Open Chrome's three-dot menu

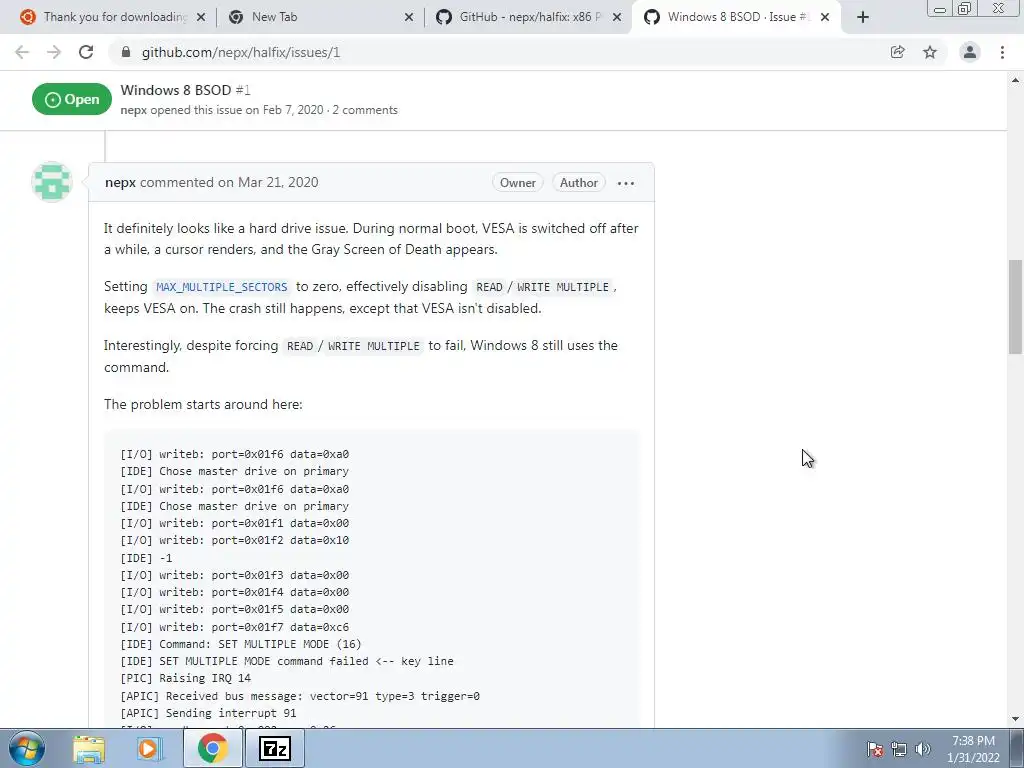(1002, 52)
